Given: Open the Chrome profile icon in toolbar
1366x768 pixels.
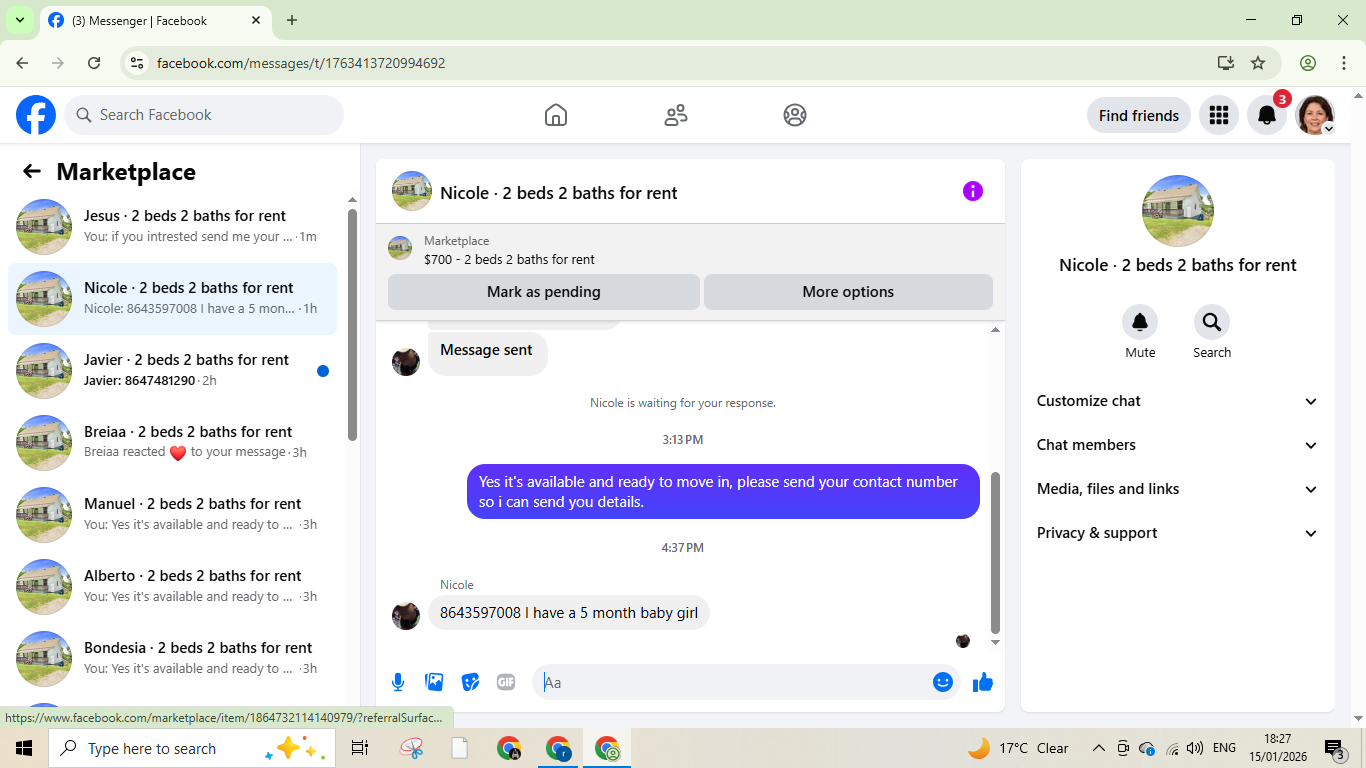Looking at the screenshot, I should tap(1308, 63).
